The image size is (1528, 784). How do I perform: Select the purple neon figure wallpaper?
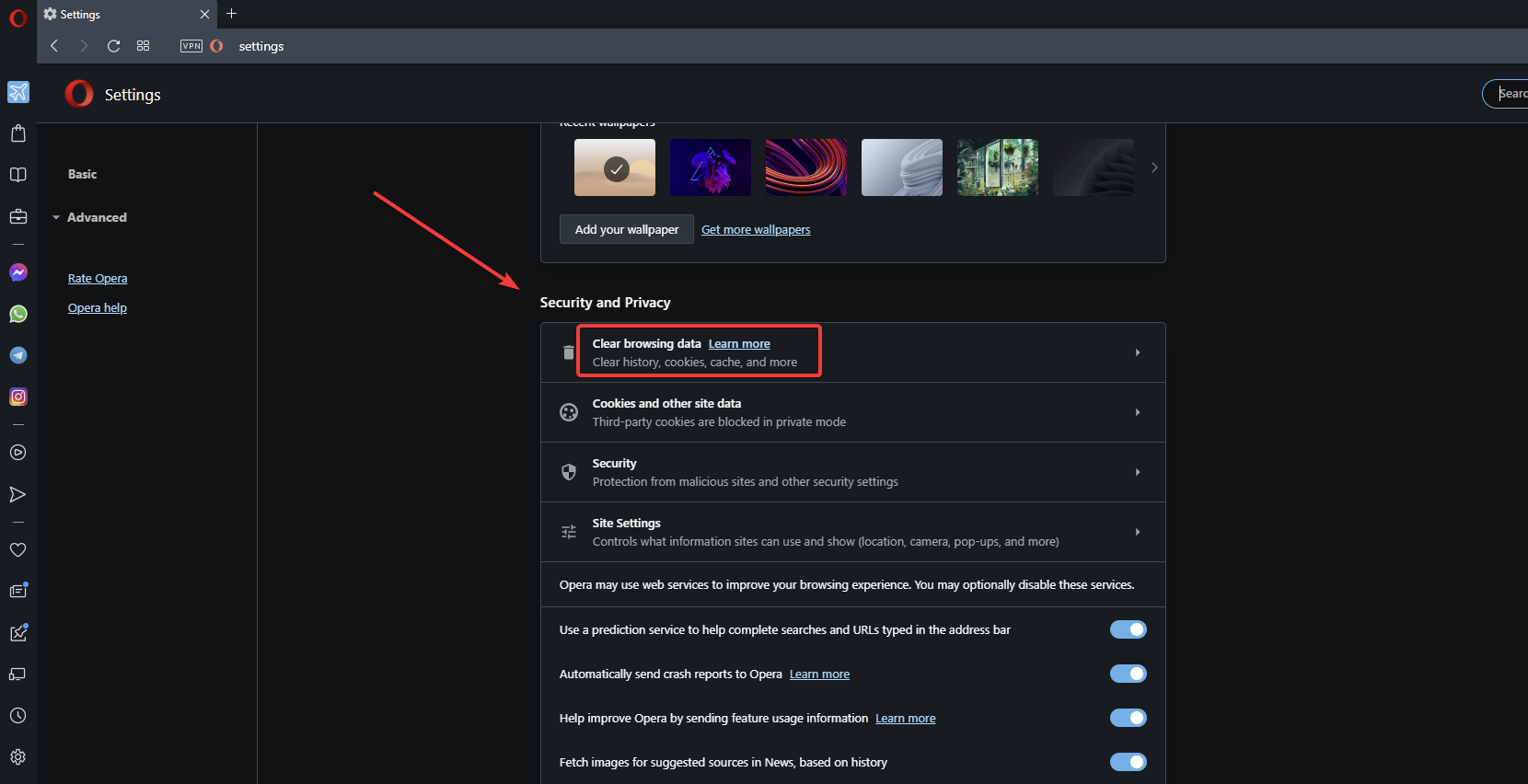711,167
